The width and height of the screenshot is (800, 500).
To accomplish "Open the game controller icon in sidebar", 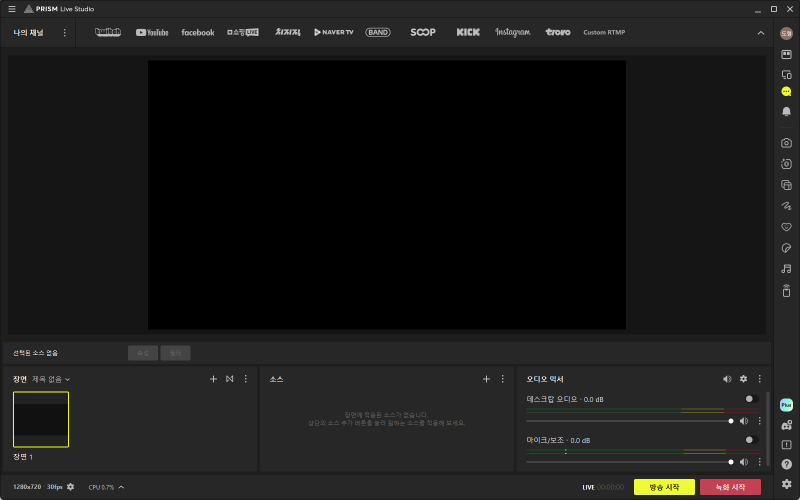I will coord(786,425).
